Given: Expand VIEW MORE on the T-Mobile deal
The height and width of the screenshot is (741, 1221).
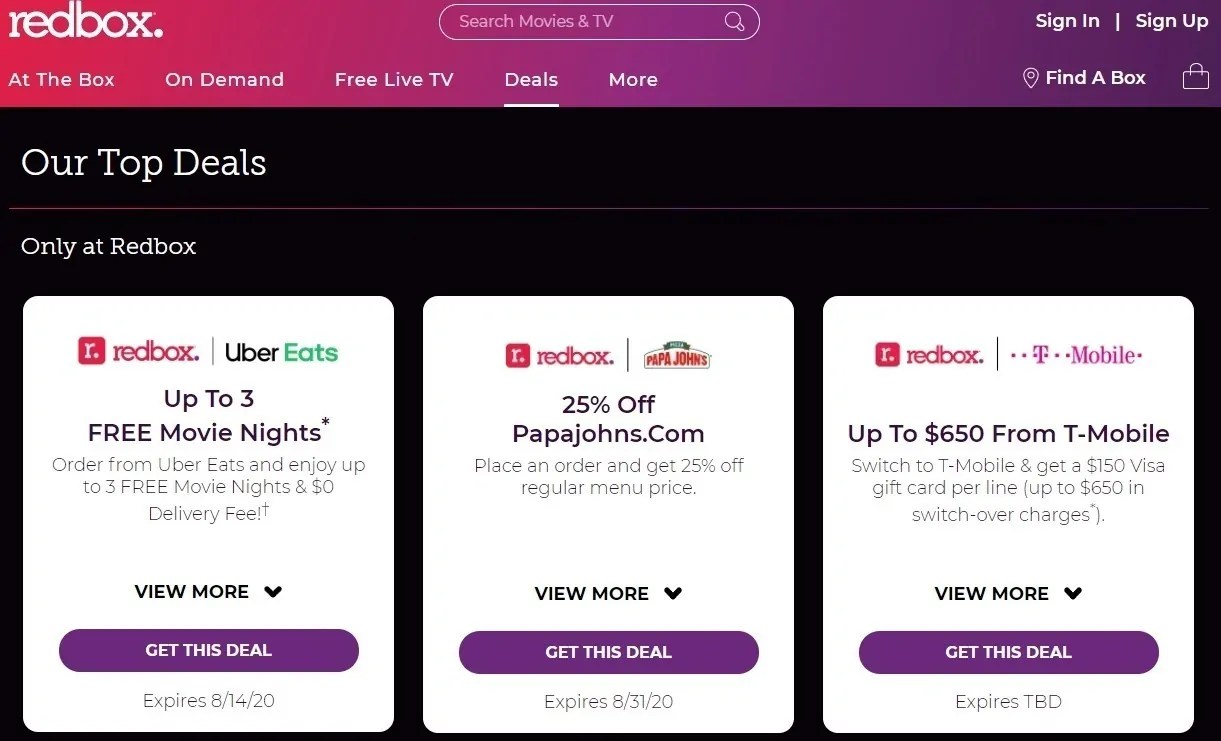Looking at the screenshot, I should [x=1008, y=592].
